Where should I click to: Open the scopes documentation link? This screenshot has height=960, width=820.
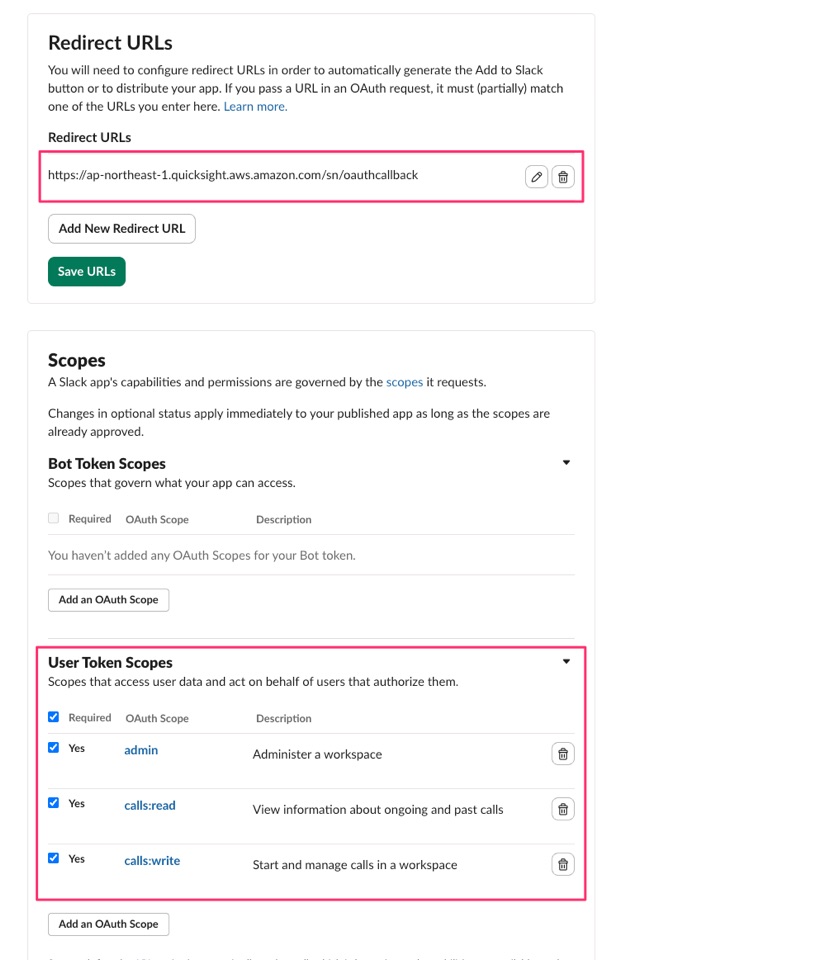(404, 382)
